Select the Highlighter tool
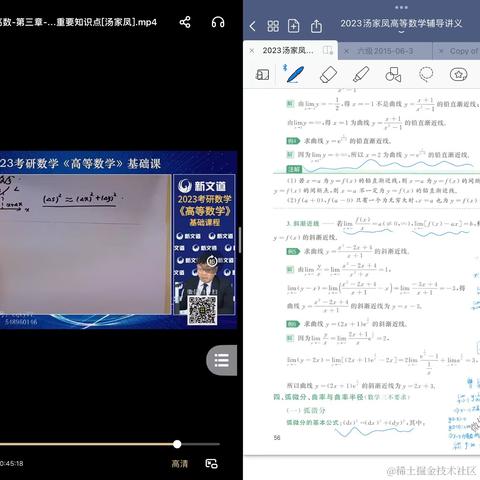The height and width of the screenshot is (480, 480). tap(361, 74)
